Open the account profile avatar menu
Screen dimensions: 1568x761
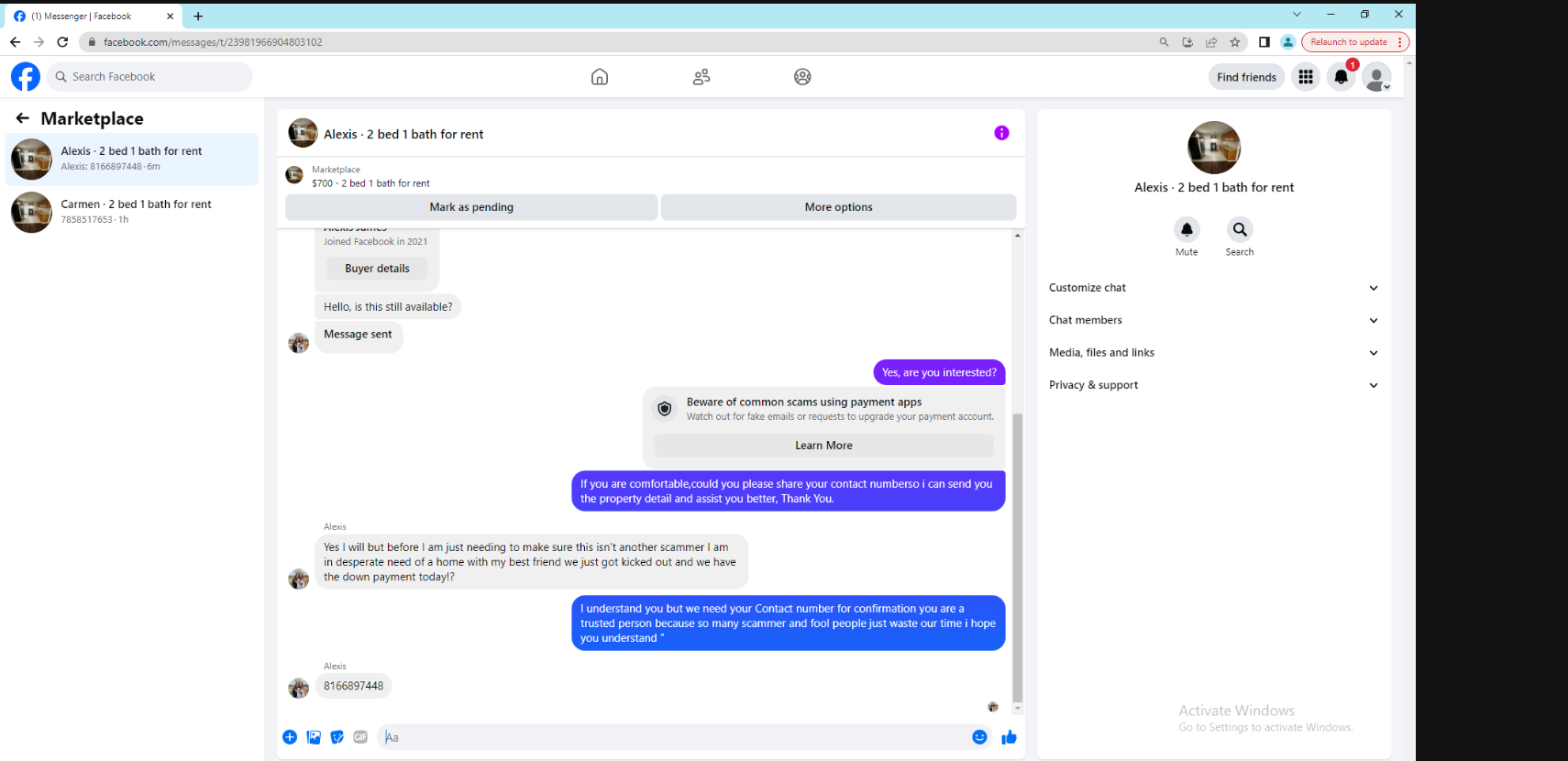click(x=1376, y=77)
